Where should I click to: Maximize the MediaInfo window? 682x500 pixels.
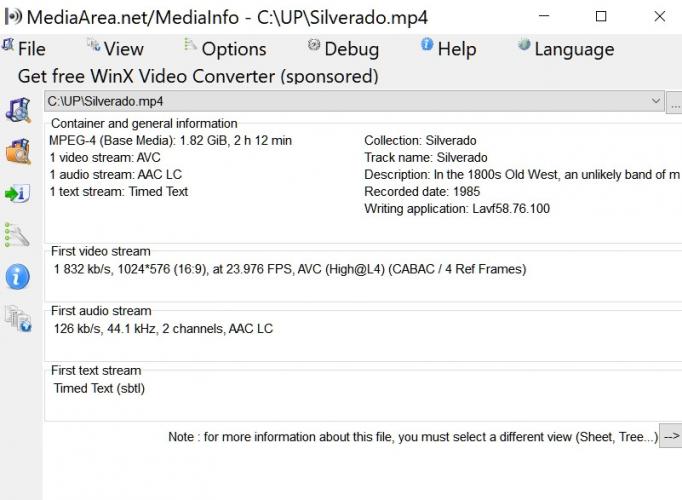coord(601,17)
